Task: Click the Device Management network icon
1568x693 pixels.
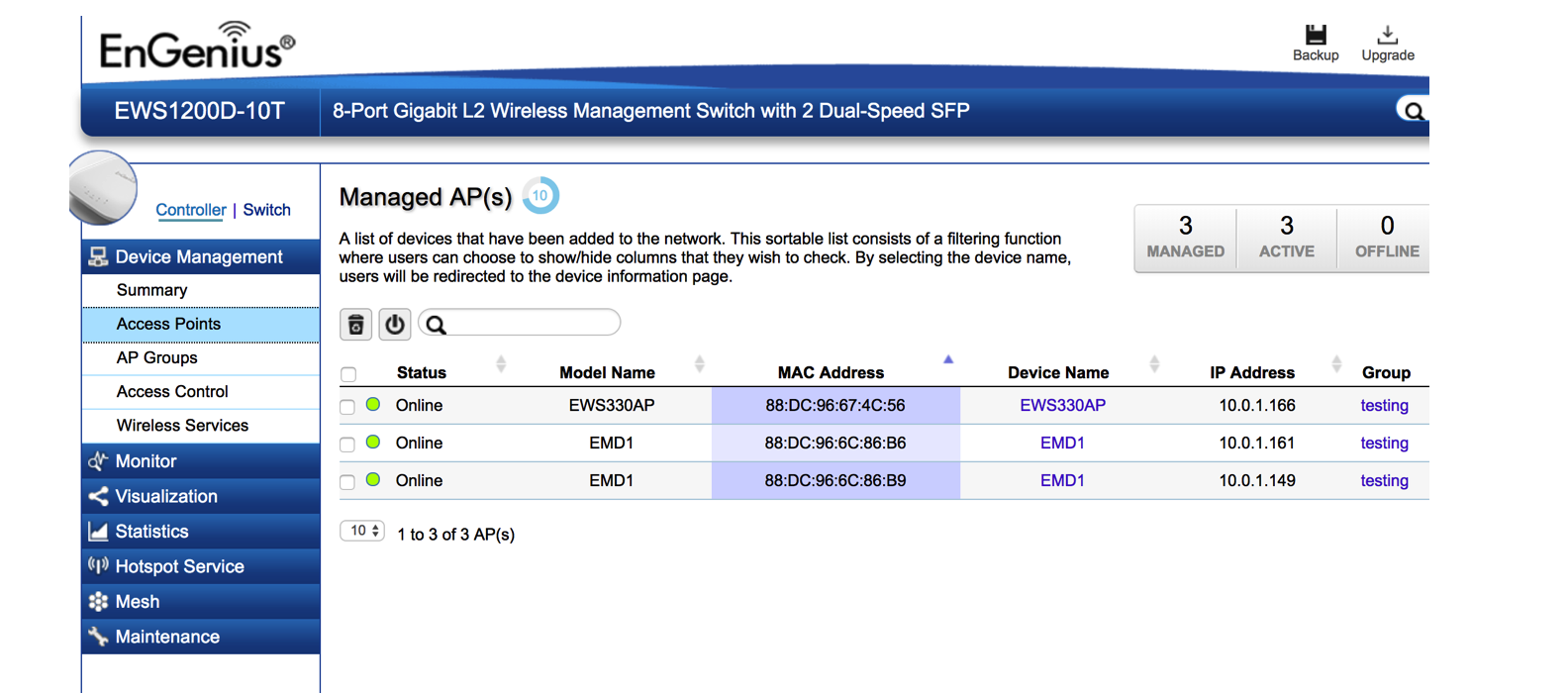Action: click(98, 257)
